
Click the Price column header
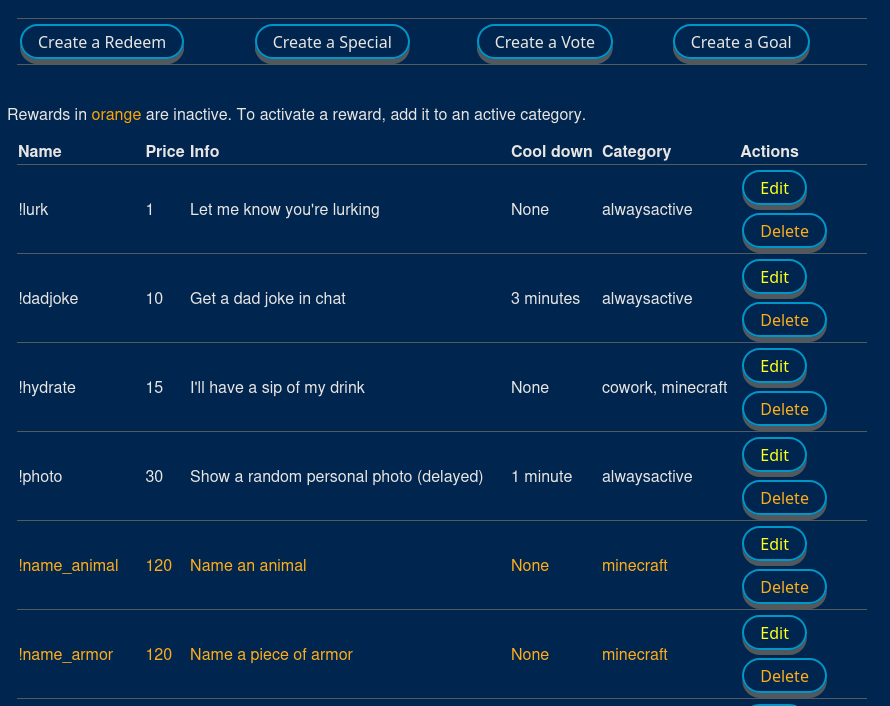(x=165, y=151)
